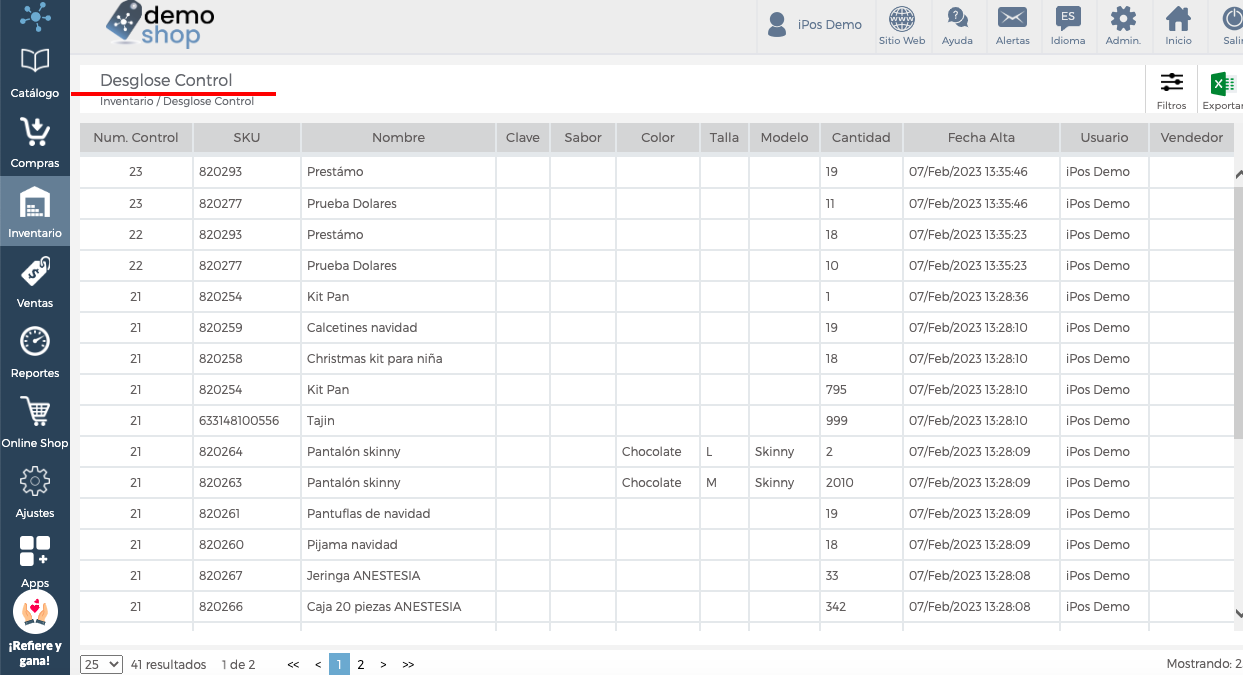Screen dimensions: 1243x675
Task: Open the iPos Demo user profile
Action: 815,25
